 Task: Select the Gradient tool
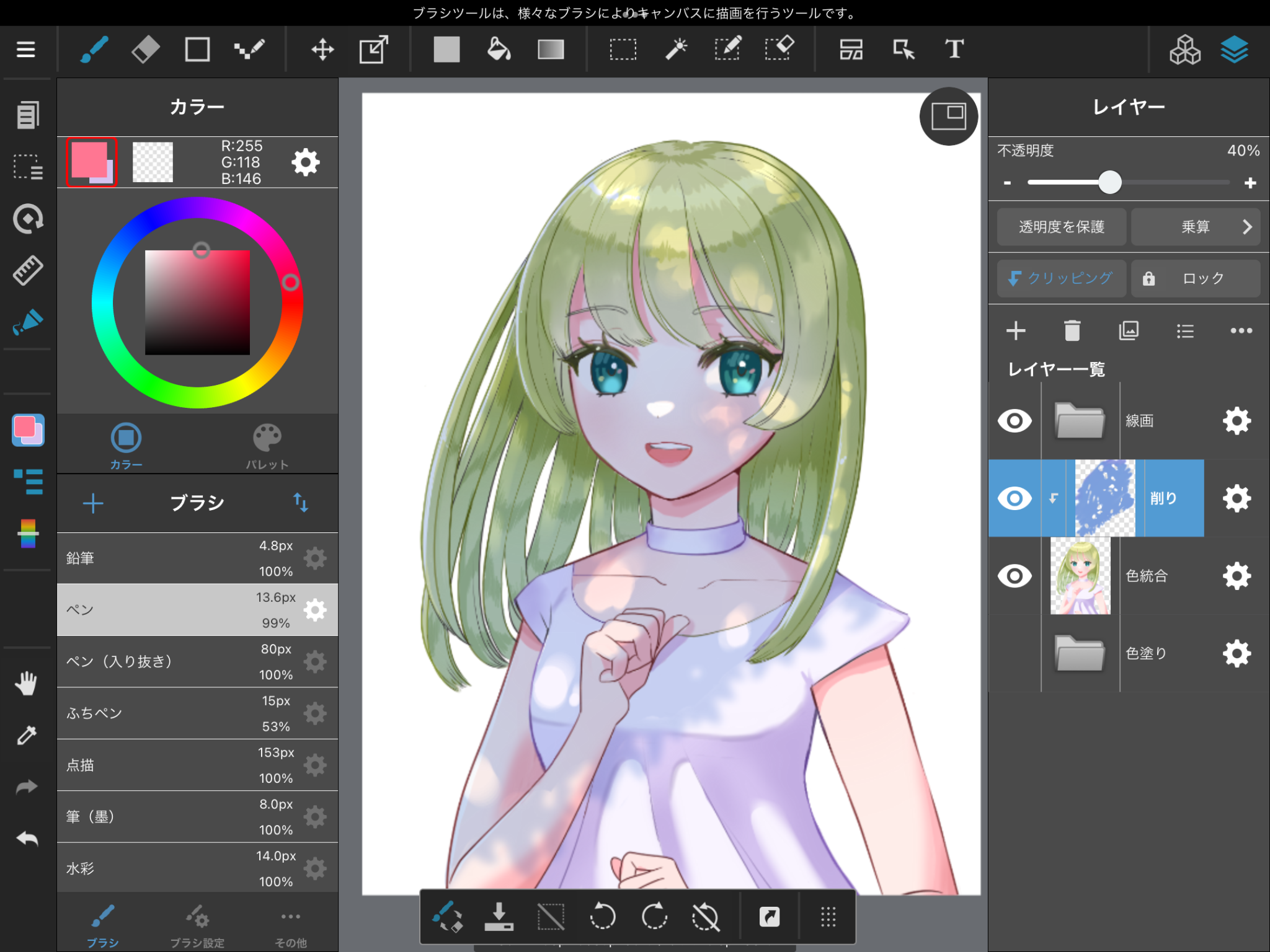pos(551,49)
